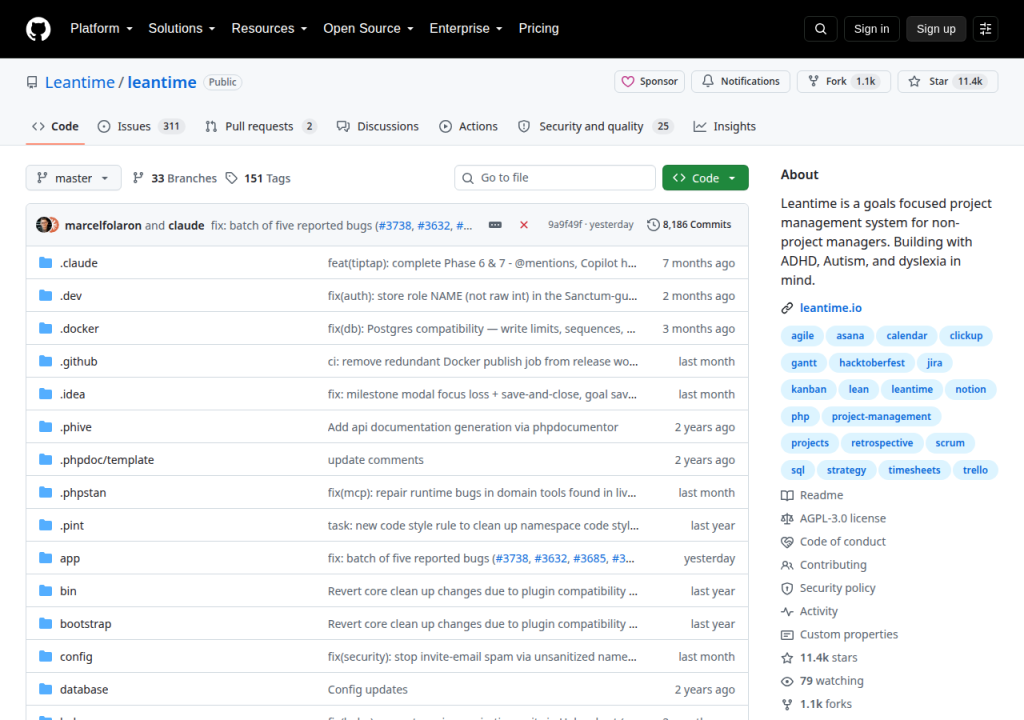Click the failed checks red X icon
The width and height of the screenshot is (1024, 720).
524,225
